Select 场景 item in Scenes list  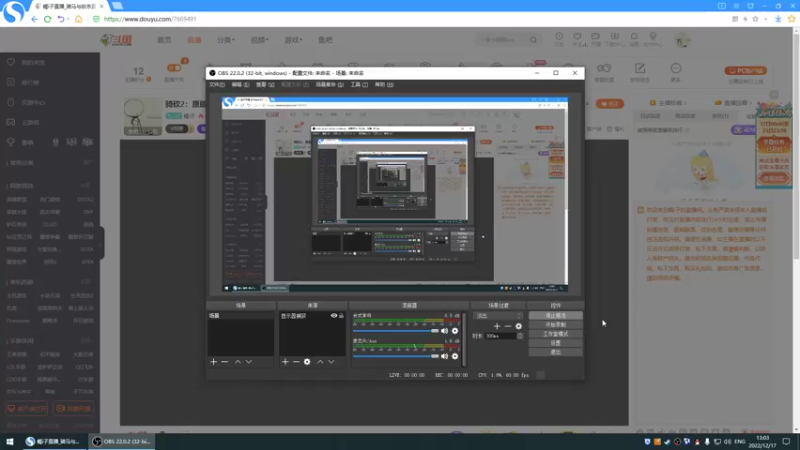click(240, 316)
